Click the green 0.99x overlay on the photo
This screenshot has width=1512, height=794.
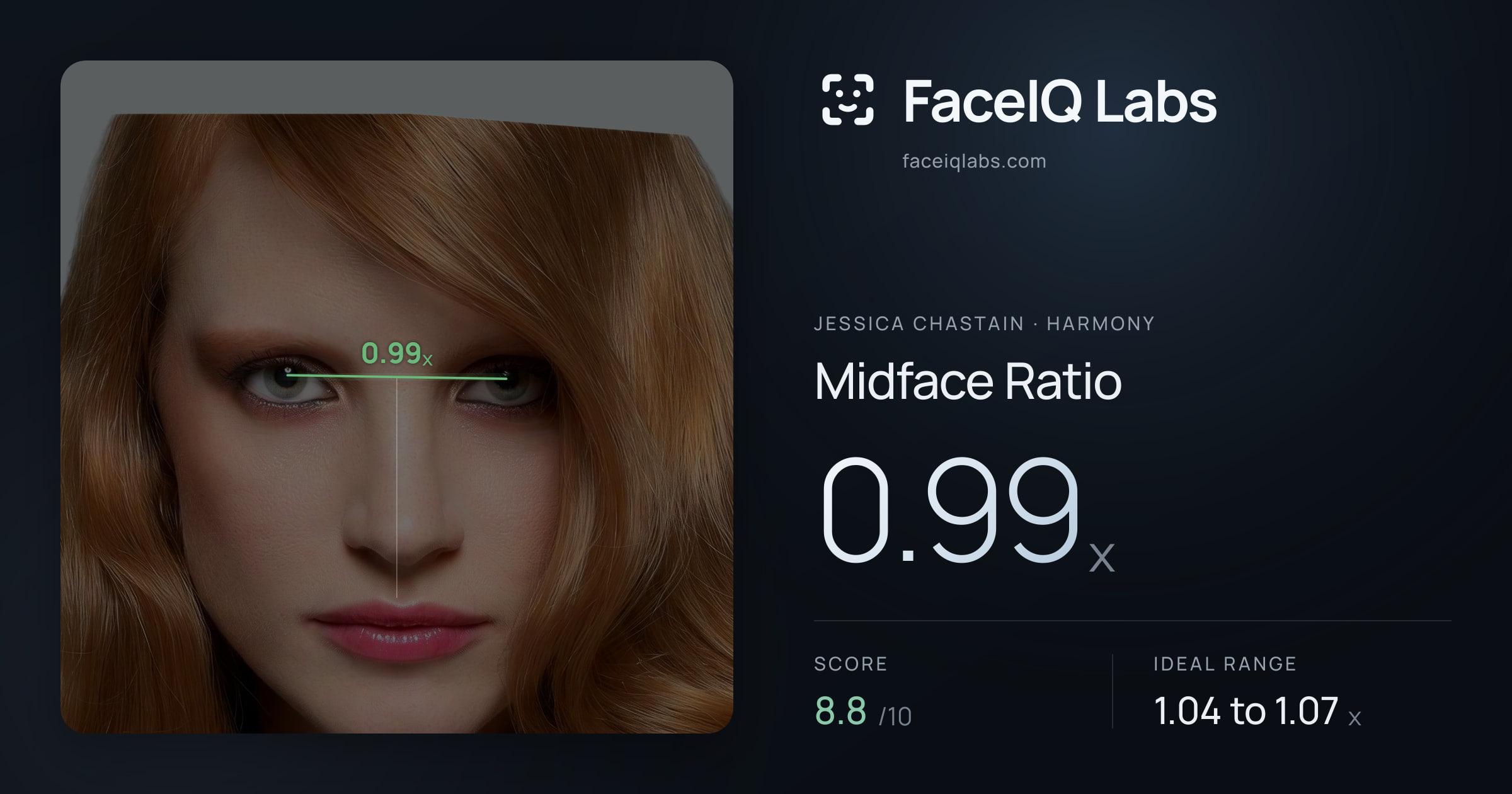[x=397, y=354]
